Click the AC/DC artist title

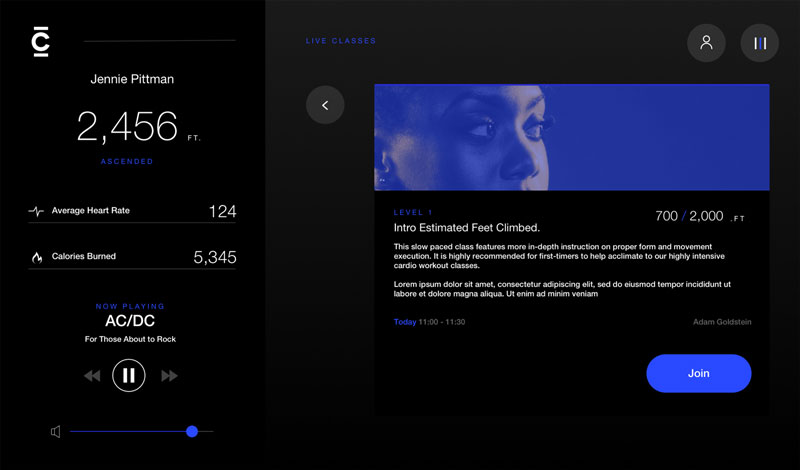point(130,322)
